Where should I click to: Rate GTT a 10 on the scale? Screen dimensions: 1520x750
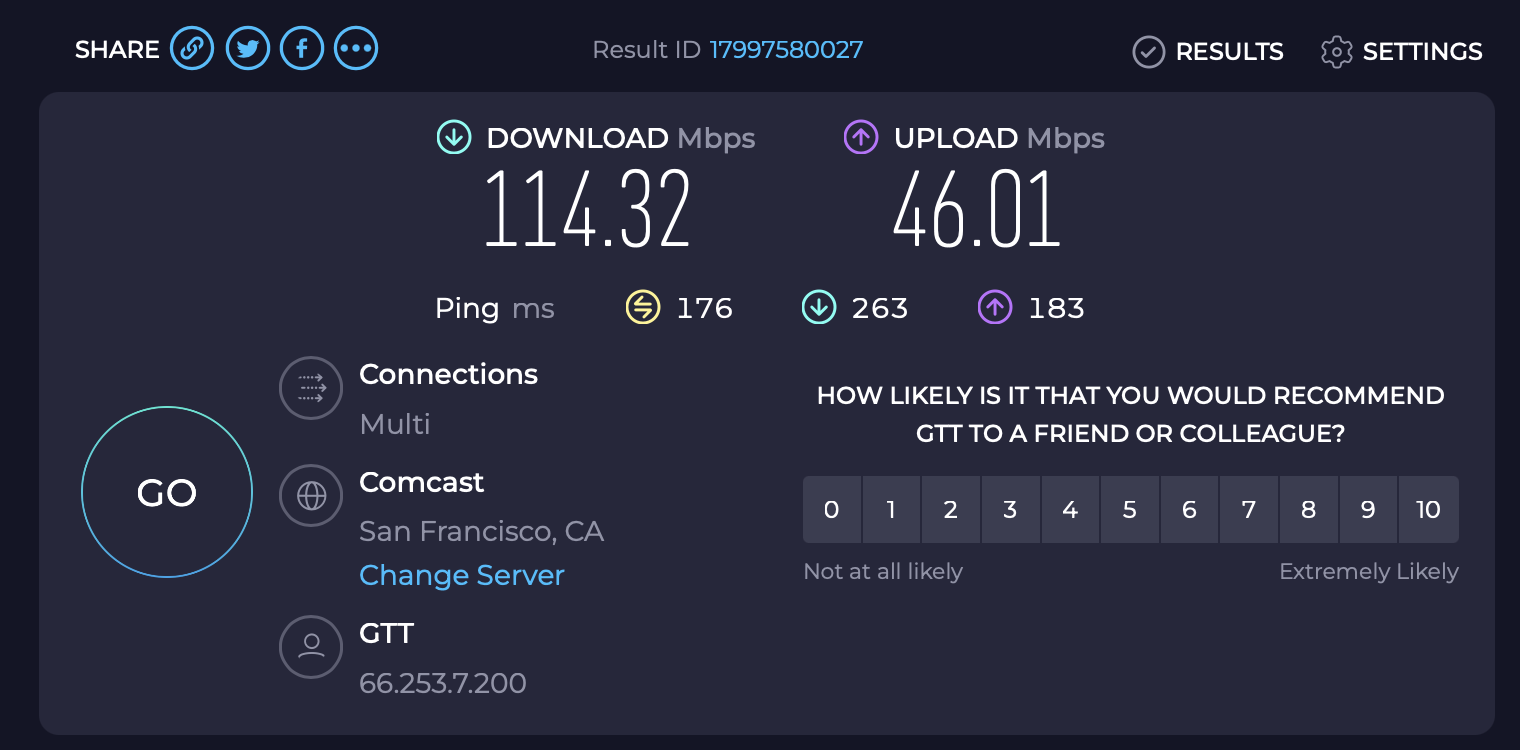[1428, 510]
